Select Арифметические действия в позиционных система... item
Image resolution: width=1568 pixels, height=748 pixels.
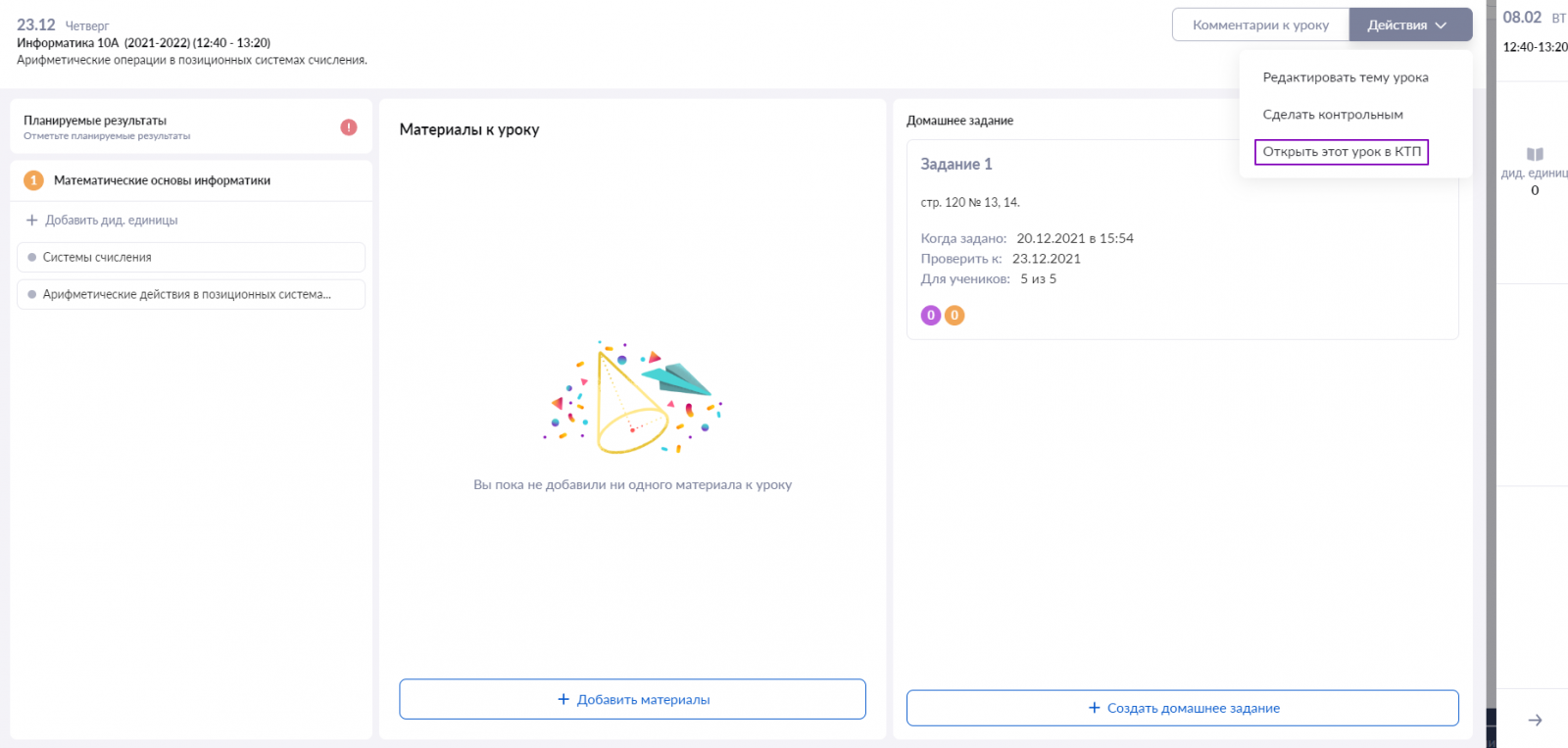(x=191, y=294)
